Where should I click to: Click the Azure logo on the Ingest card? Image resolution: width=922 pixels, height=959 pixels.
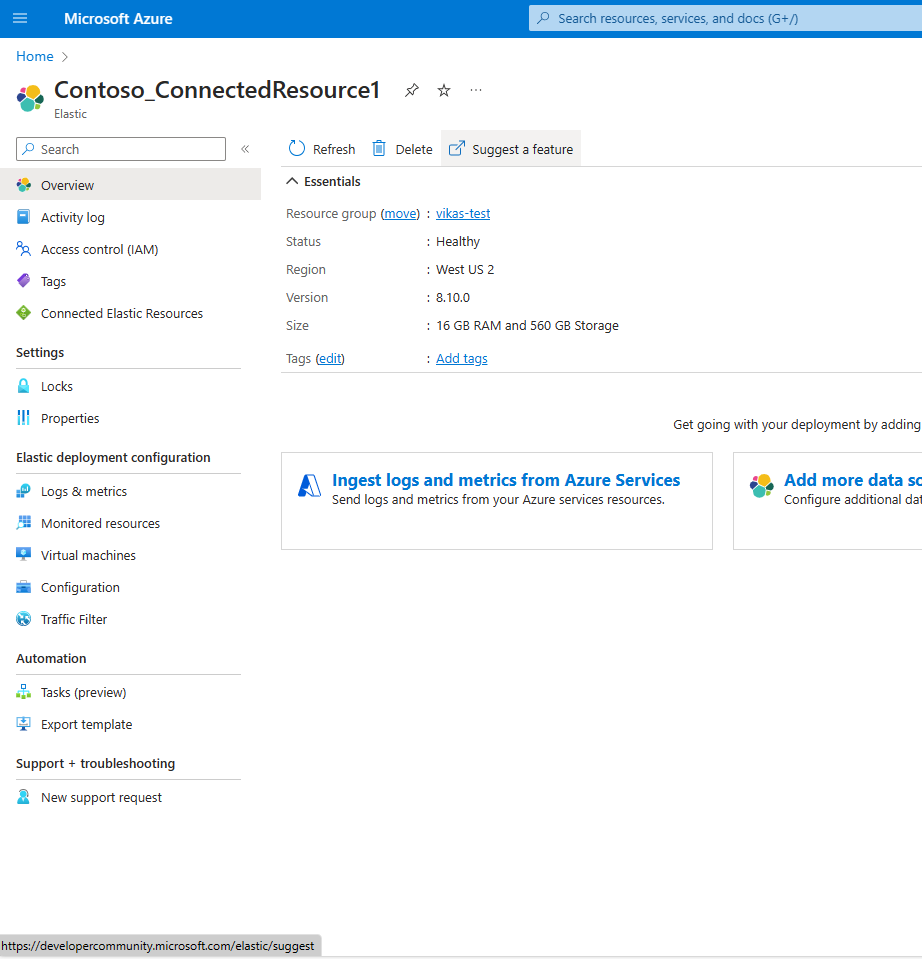309,486
